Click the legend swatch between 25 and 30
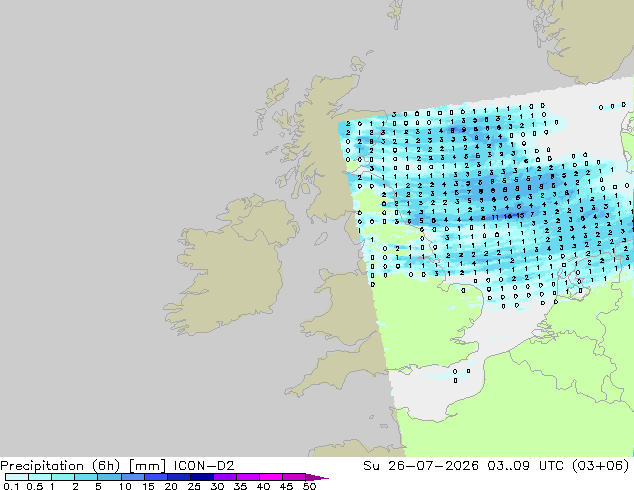Viewport: 634px width, 490px height. pyautogui.click(x=201, y=477)
